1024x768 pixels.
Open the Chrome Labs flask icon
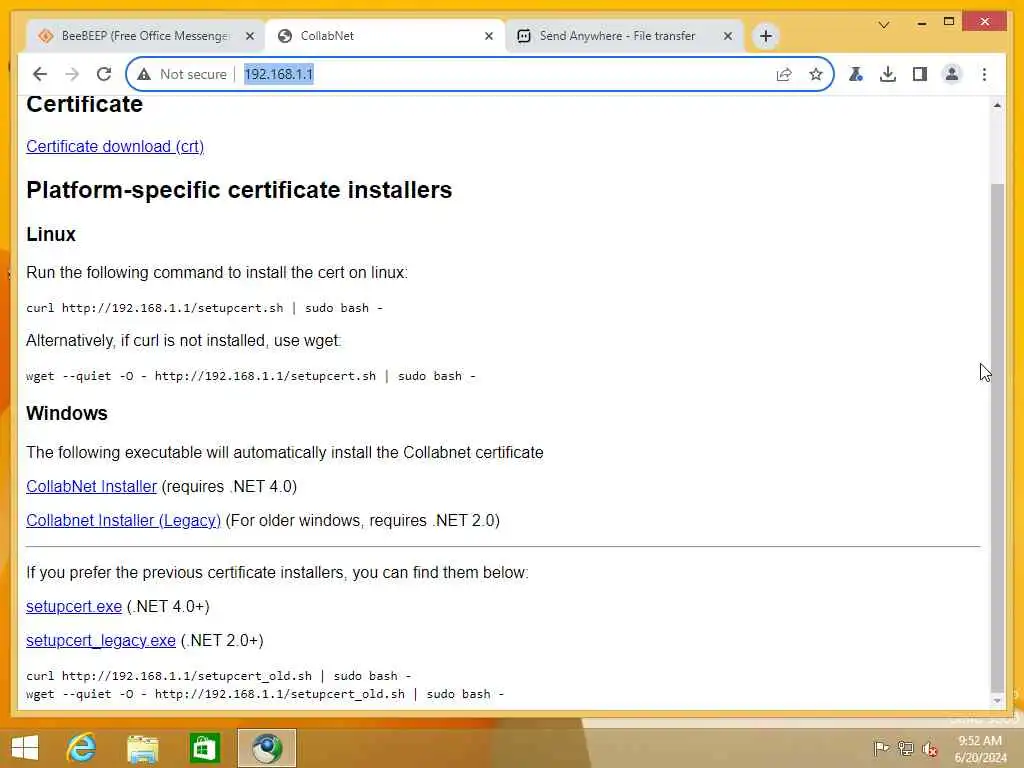(x=856, y=74)
